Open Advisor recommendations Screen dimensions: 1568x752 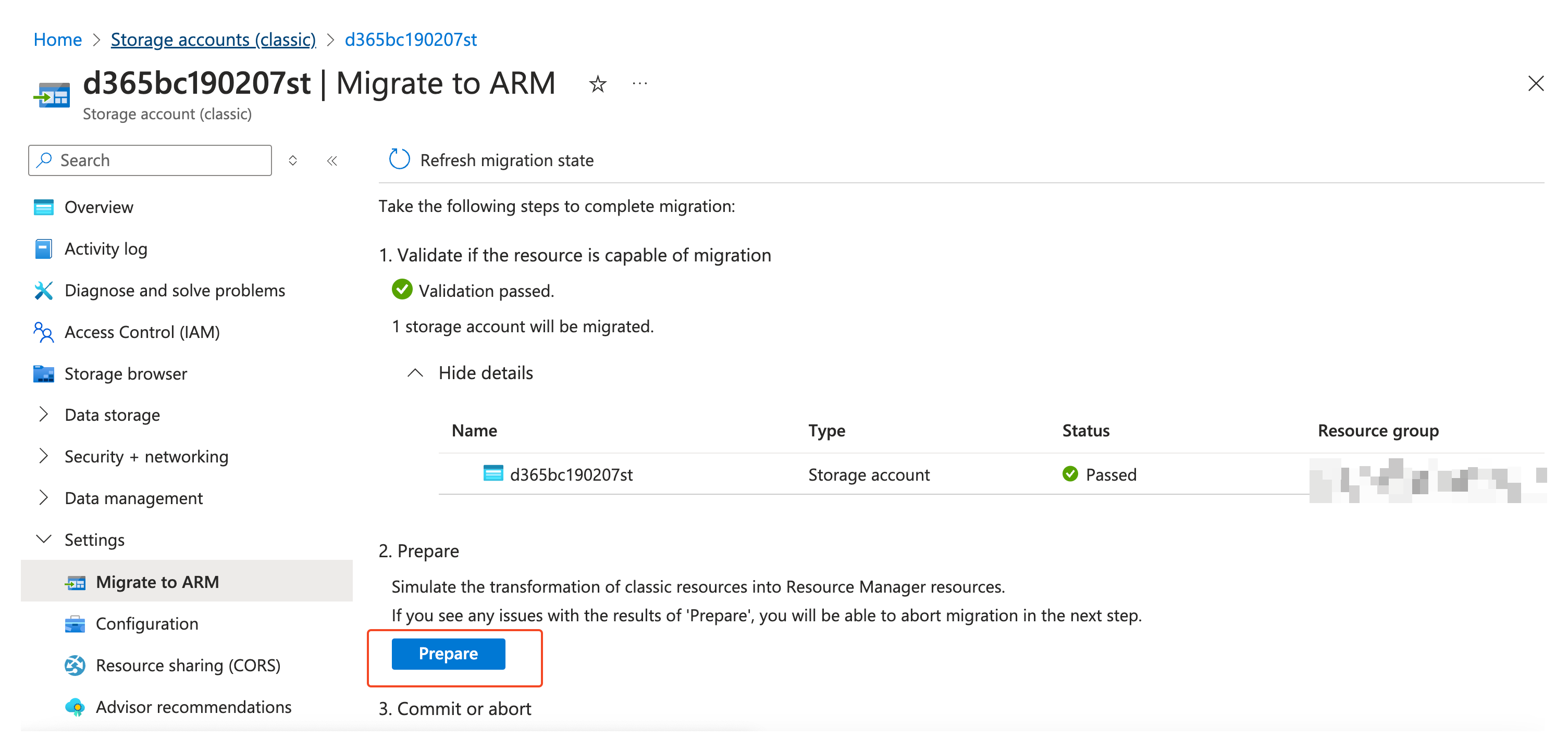tap(193, 707)
